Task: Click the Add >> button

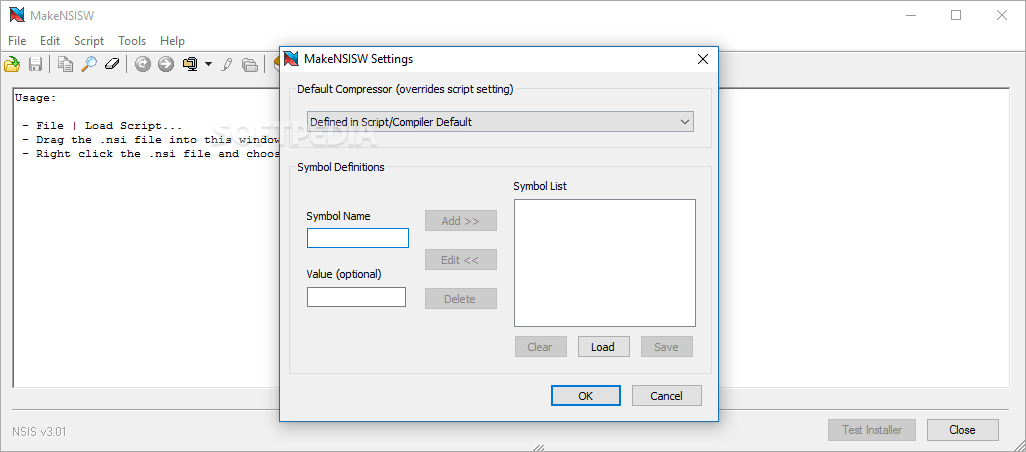Action: [x=461, y=221]
